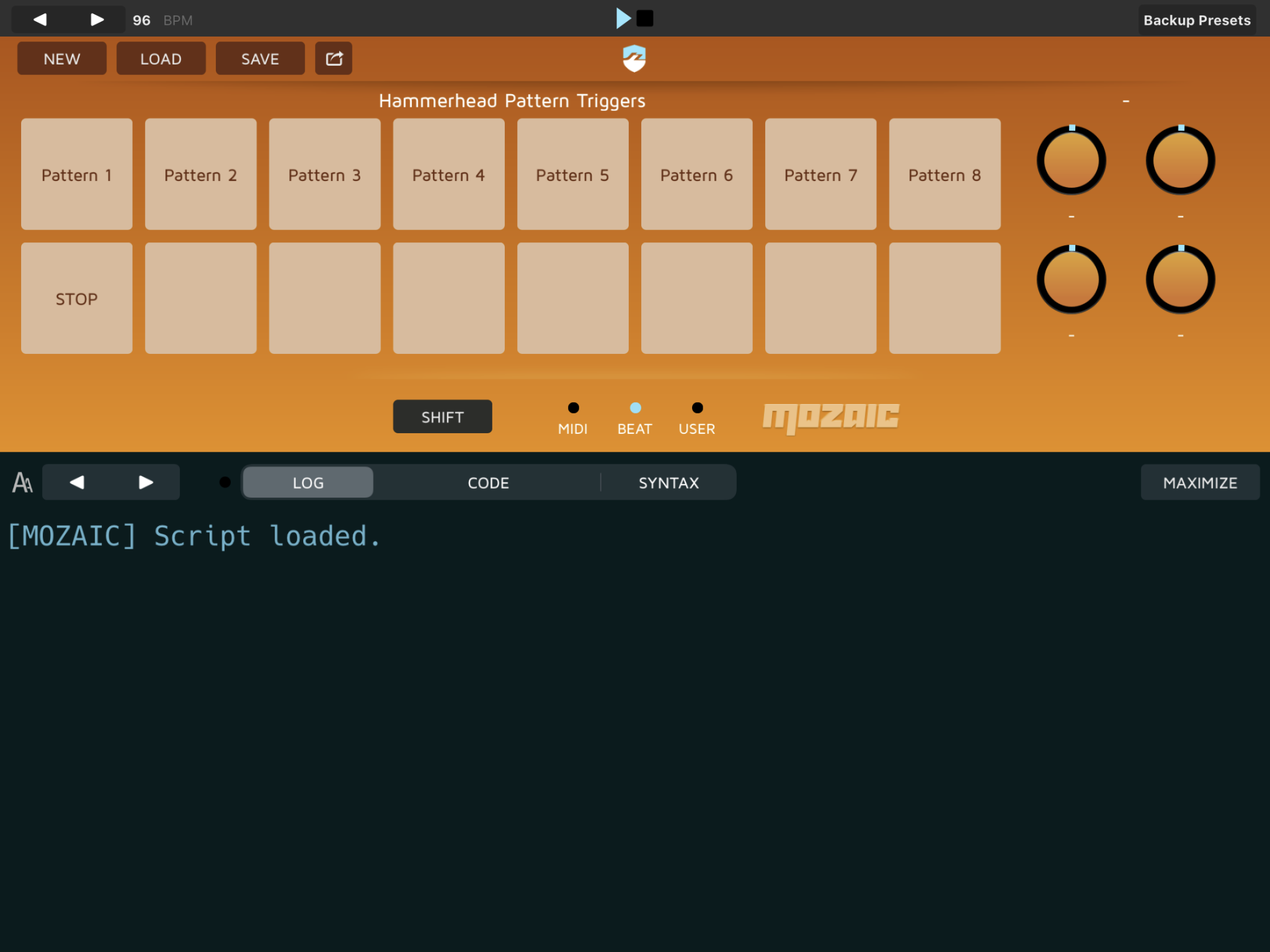This screenshot has height=952, width=1270.
Task: Open Backup Presets
Action: [1197, 20]
